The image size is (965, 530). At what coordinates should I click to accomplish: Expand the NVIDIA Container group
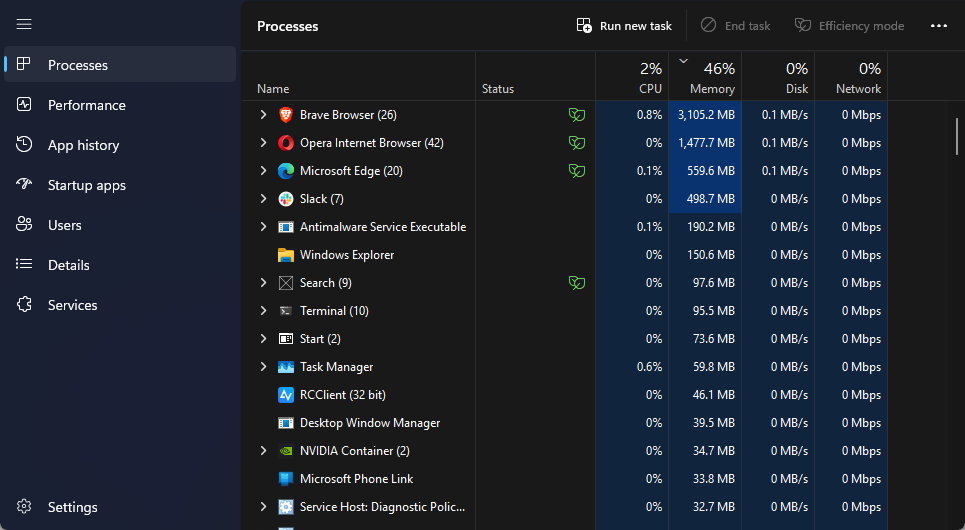263,451
